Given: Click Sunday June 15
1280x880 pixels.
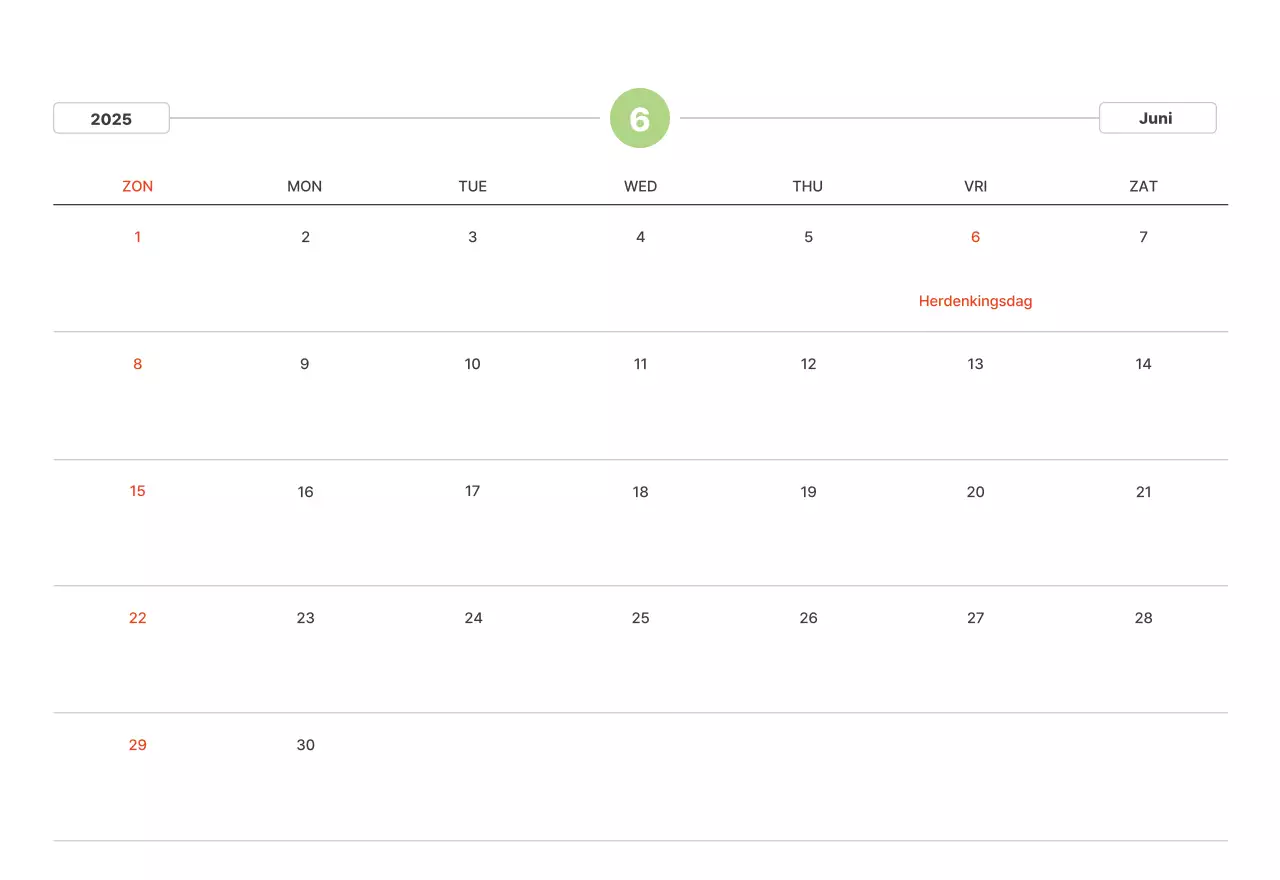Looking at the screenshot, I should [138, 491].
